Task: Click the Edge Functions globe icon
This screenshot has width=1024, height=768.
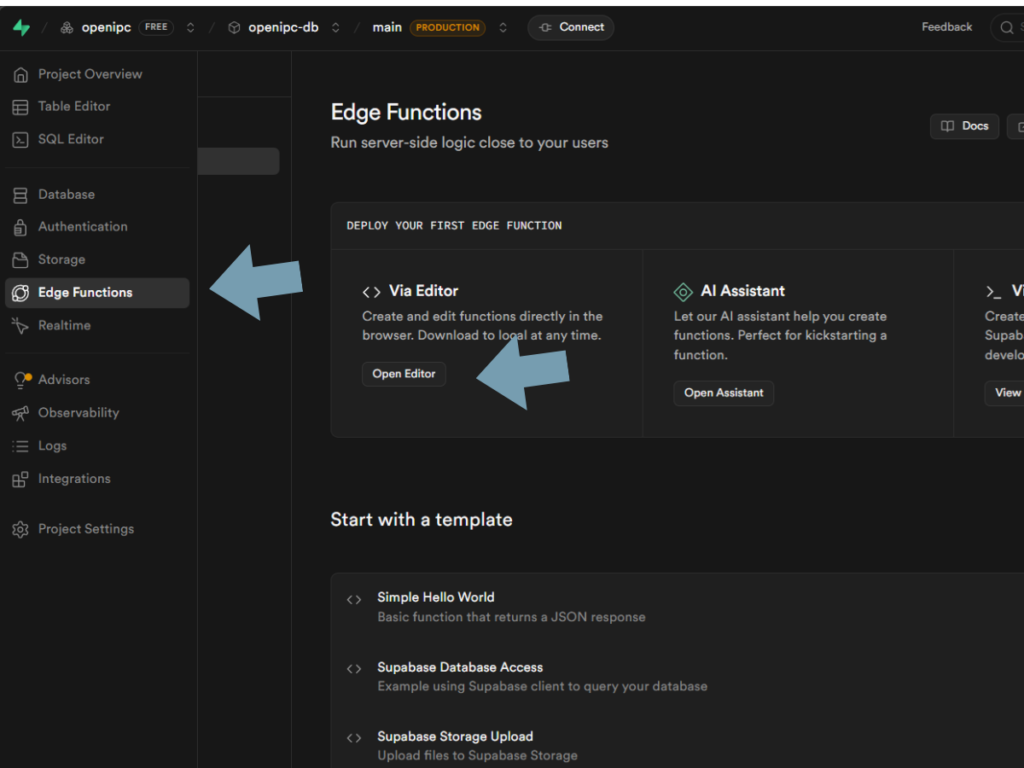Action: tap(20, 293)
